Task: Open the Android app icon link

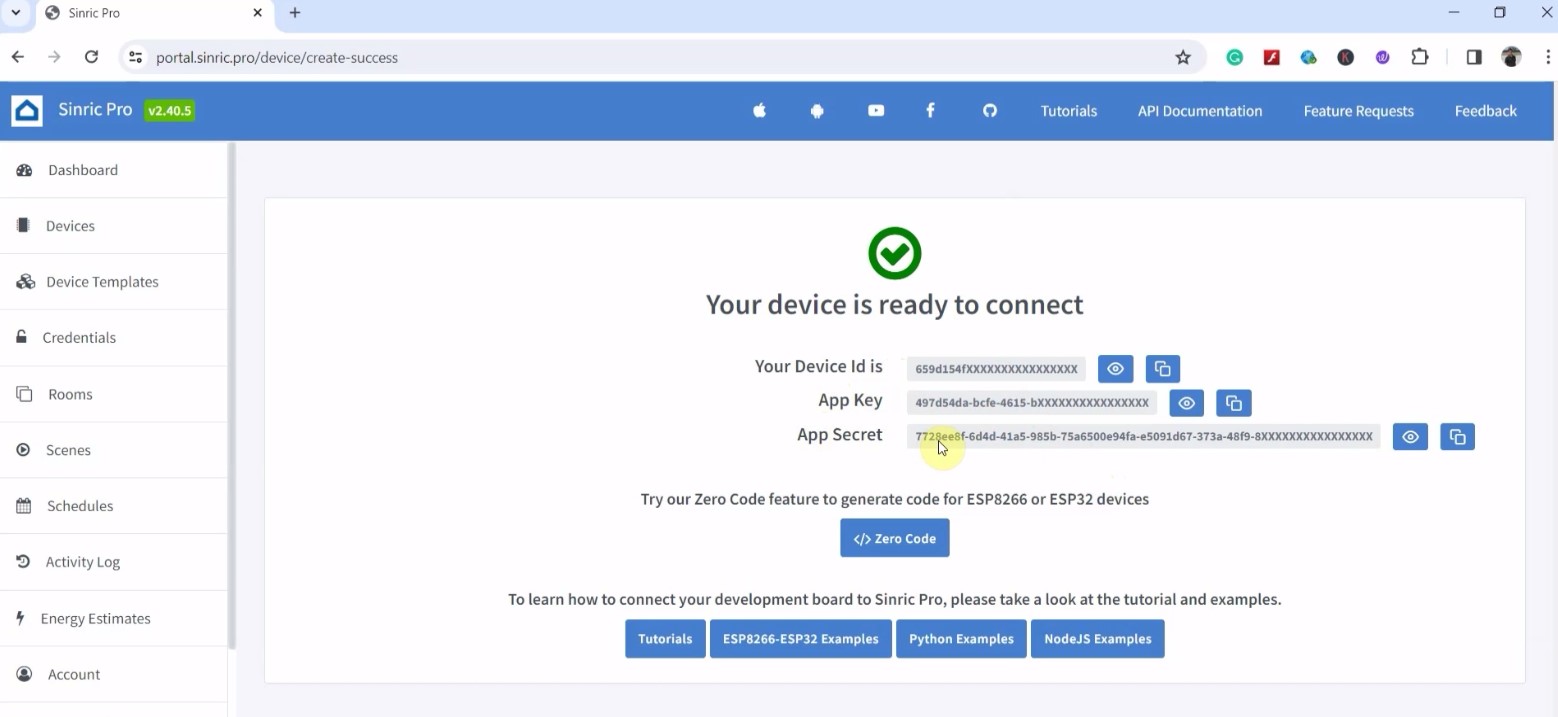Action: coord(817,111)
